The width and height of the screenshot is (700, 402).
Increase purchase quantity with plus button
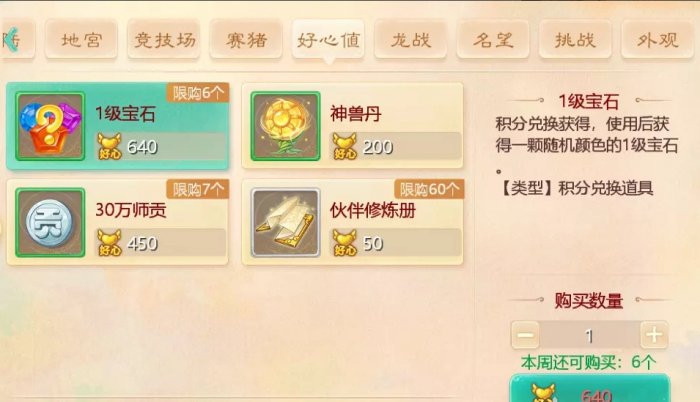coord(654,335)
